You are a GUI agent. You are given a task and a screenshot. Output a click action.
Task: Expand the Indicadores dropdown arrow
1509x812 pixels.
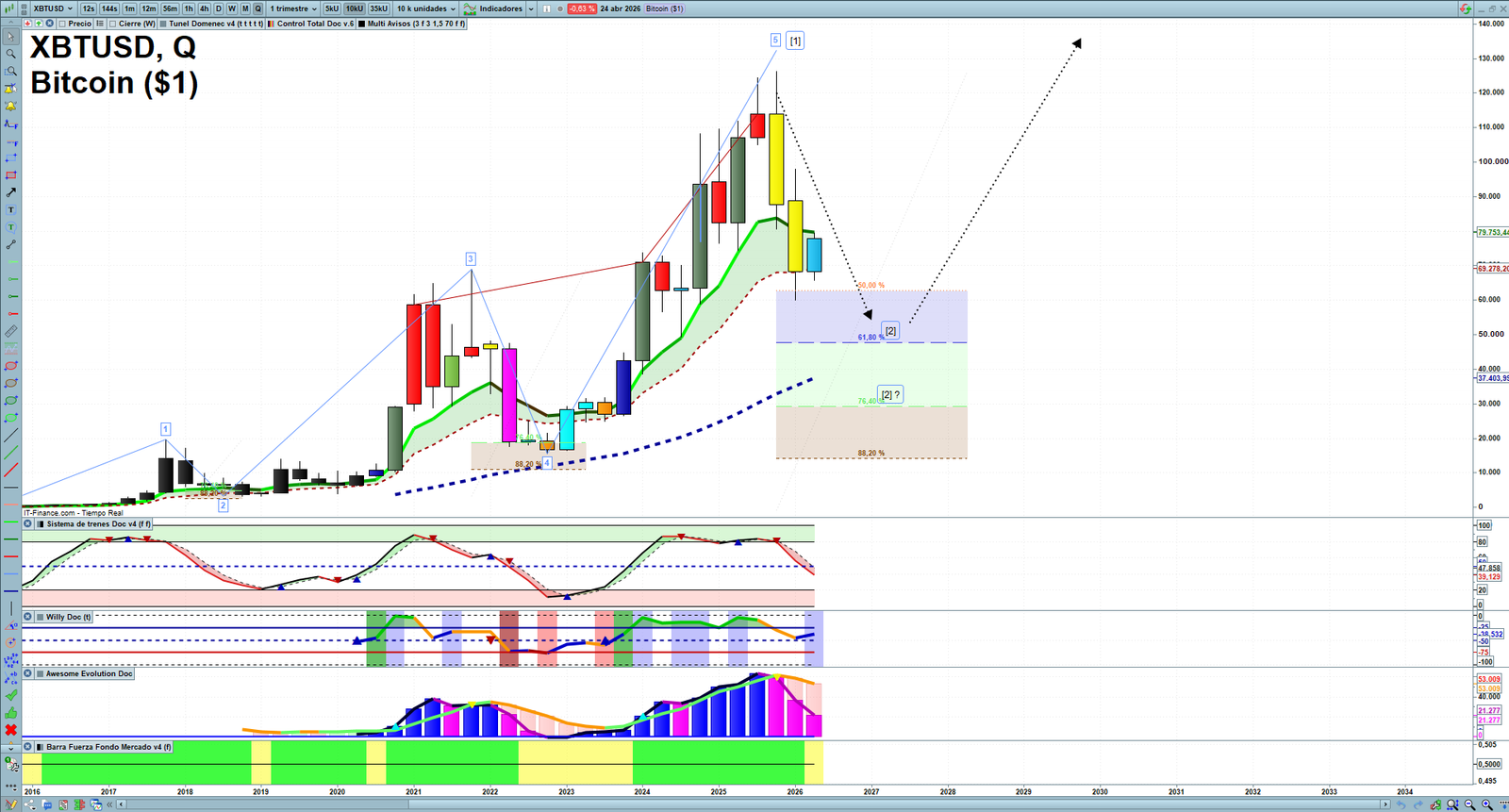click(x=531, y=8)
